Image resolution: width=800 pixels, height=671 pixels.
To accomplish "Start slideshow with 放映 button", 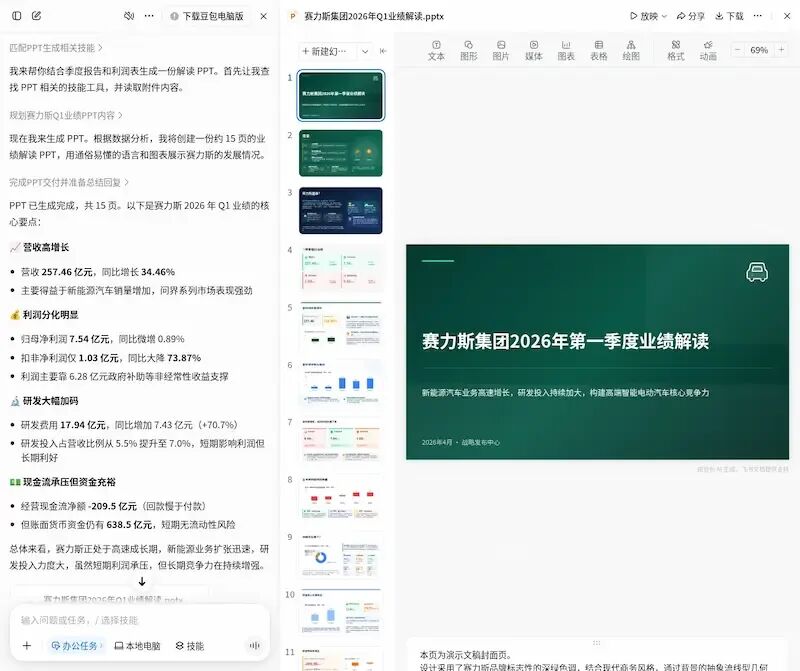I will 644,16.
